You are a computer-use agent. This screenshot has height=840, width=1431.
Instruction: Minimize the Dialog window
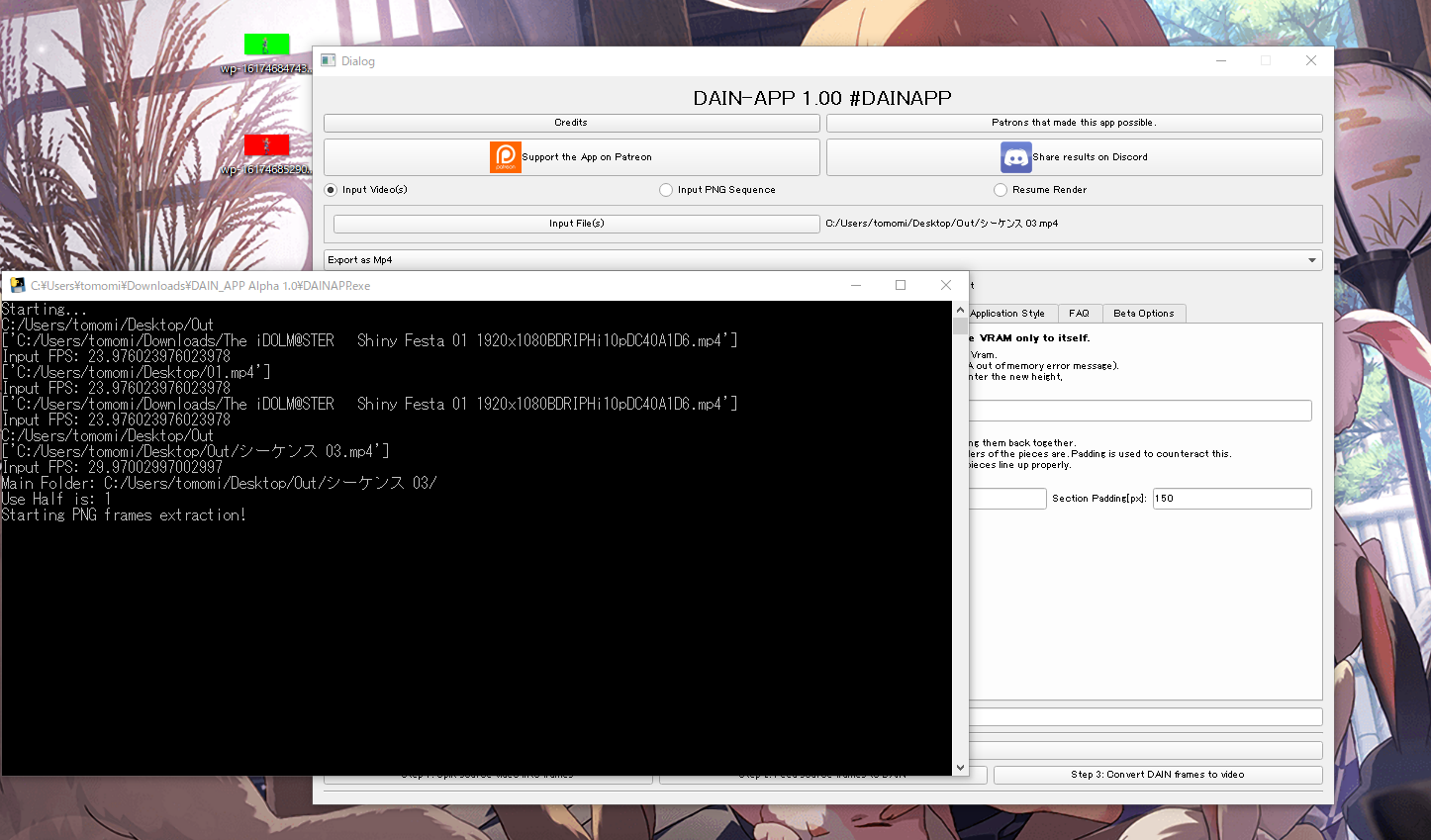(x=1221, y=60)
